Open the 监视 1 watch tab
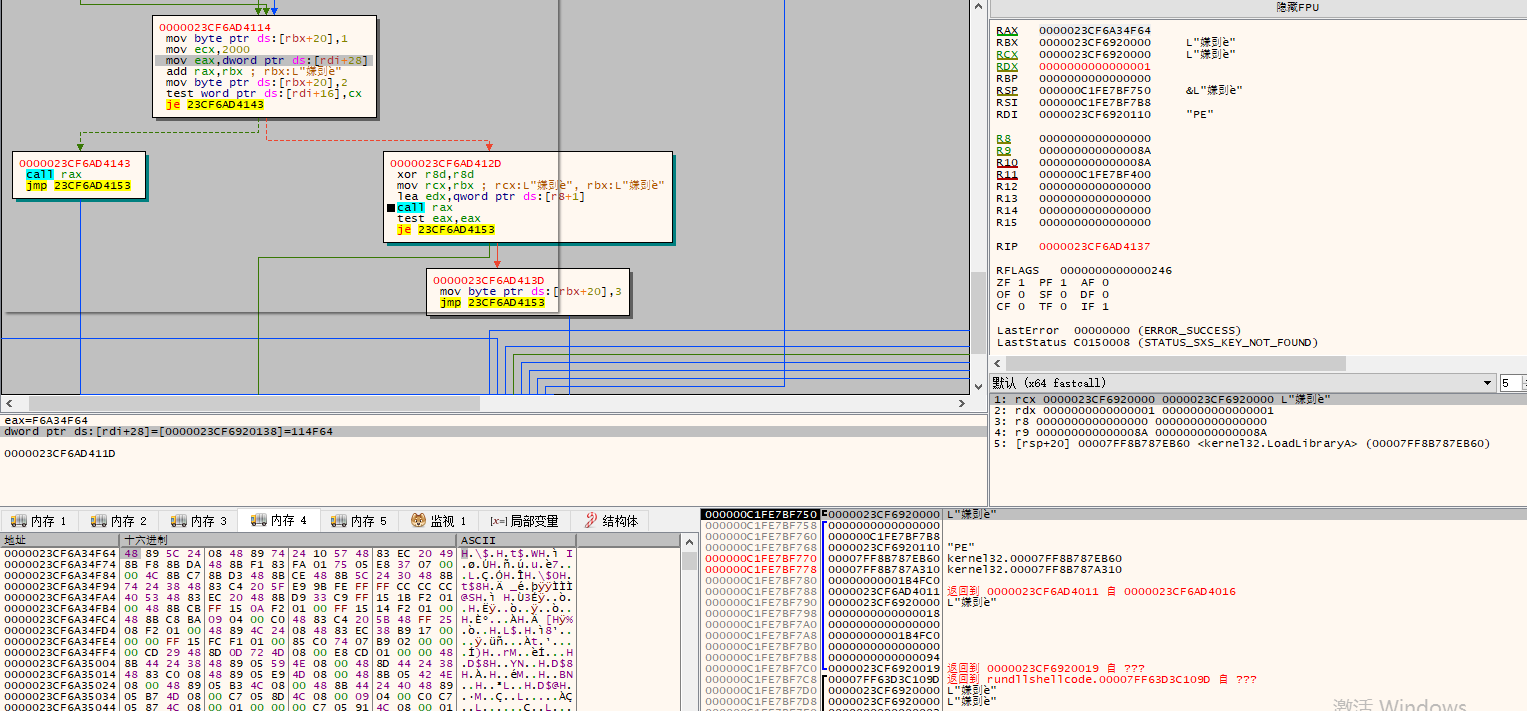Screen dimensions: 1527x711 point(440,521)
